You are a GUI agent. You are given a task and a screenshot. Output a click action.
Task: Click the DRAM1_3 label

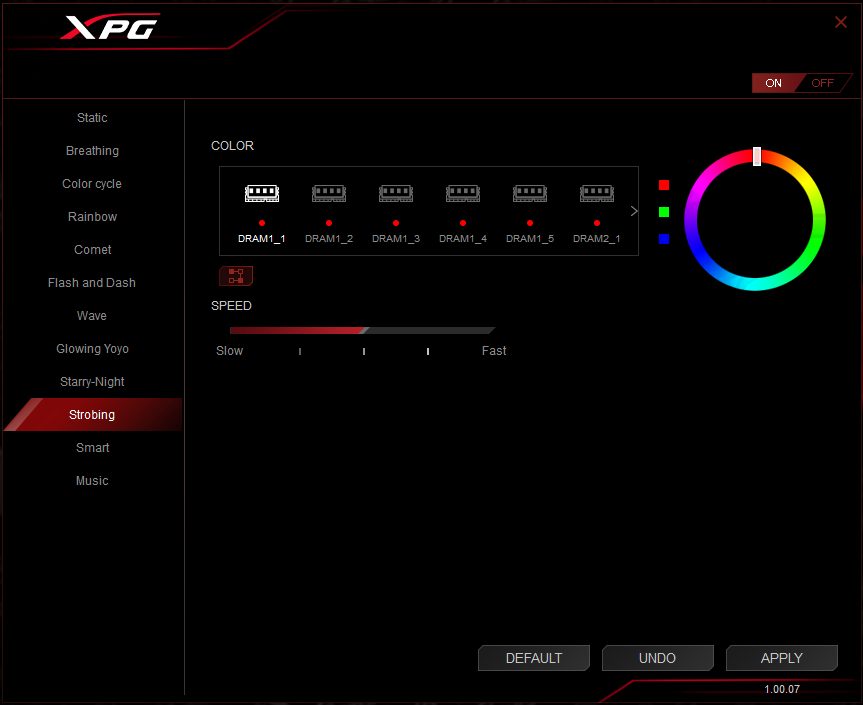pos(396,239)
